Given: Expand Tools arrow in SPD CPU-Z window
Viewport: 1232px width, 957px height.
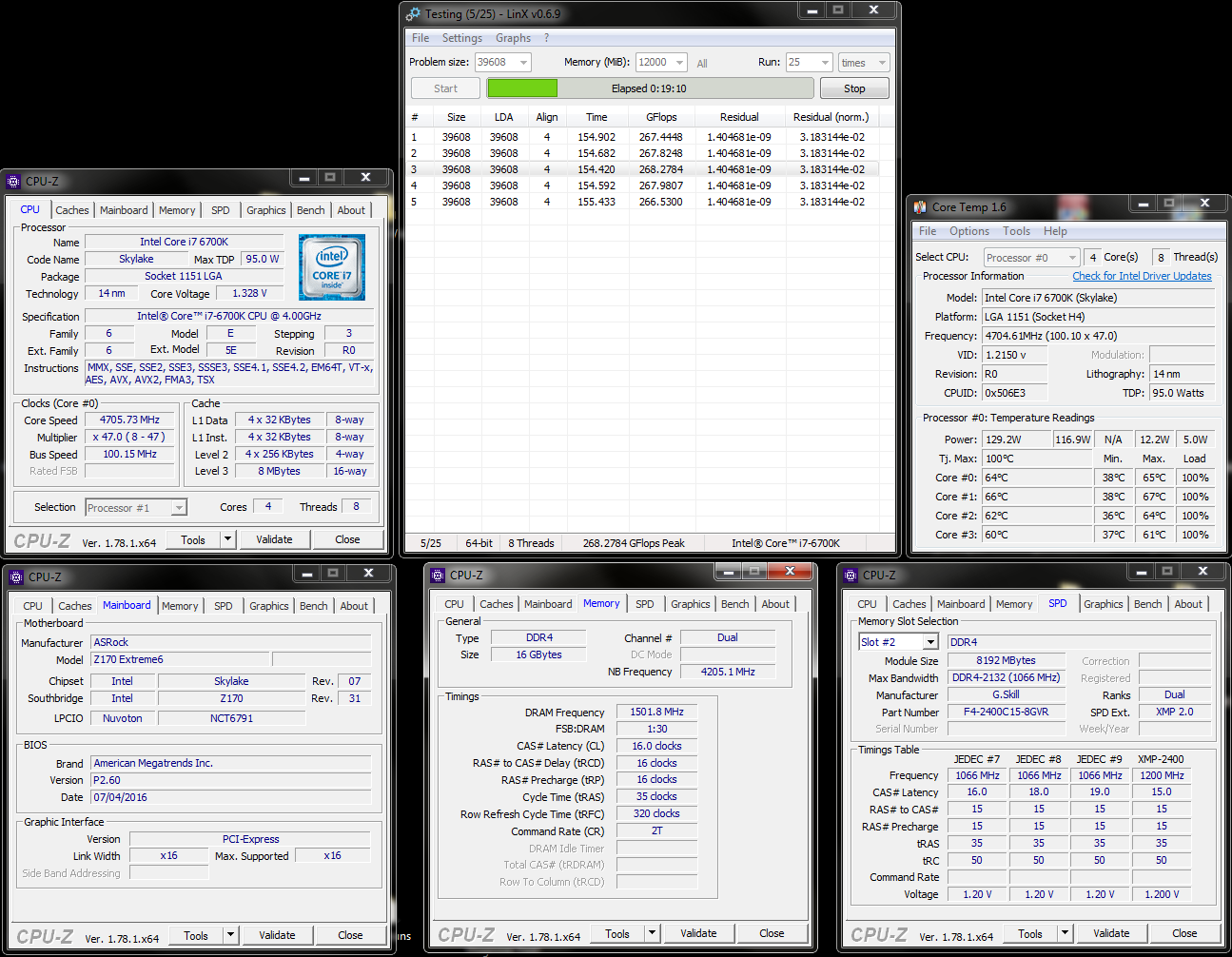Looking at the screenshot, I should 1065,934.
